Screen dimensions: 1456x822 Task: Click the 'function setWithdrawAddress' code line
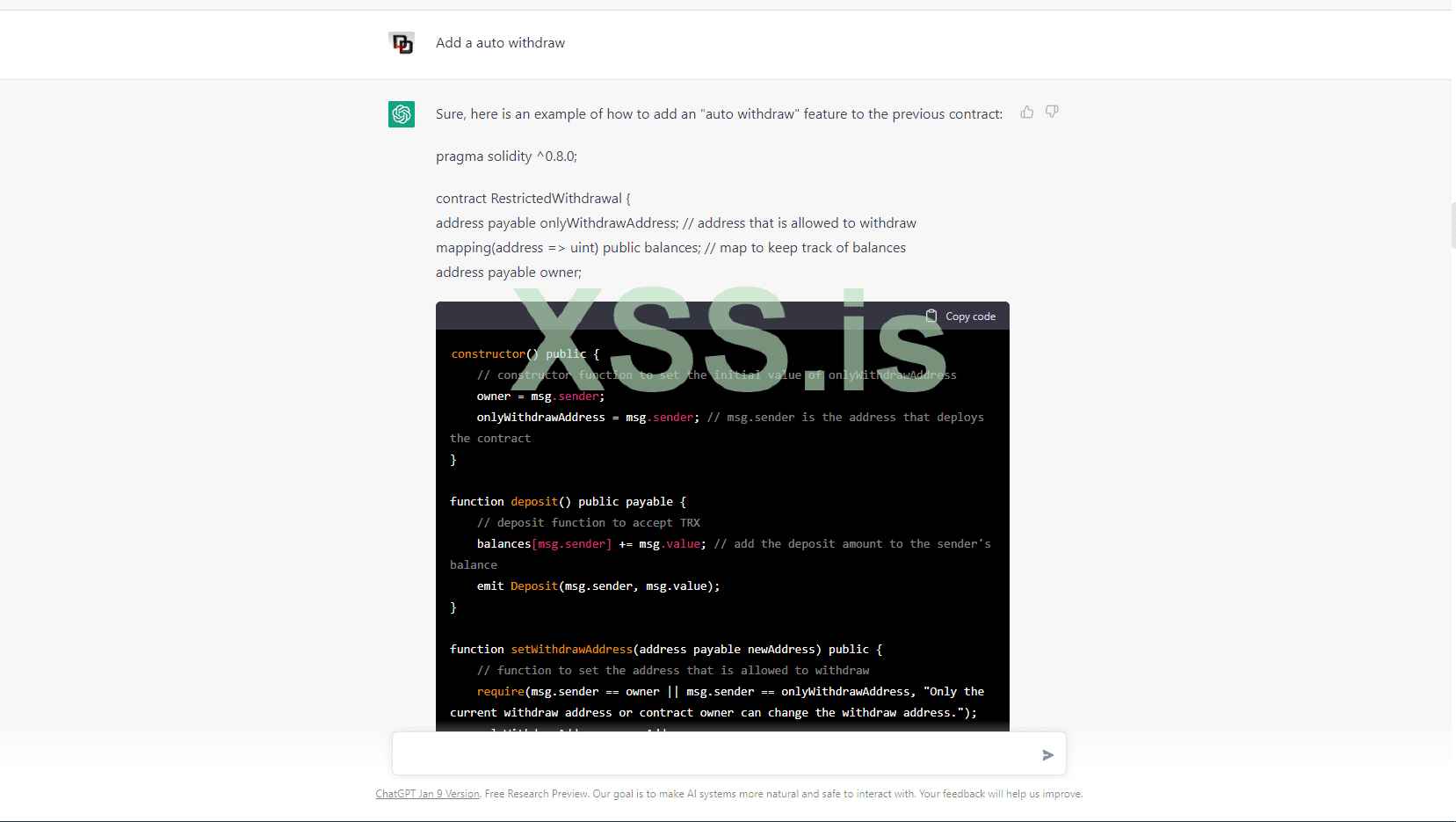click(666, 650)
